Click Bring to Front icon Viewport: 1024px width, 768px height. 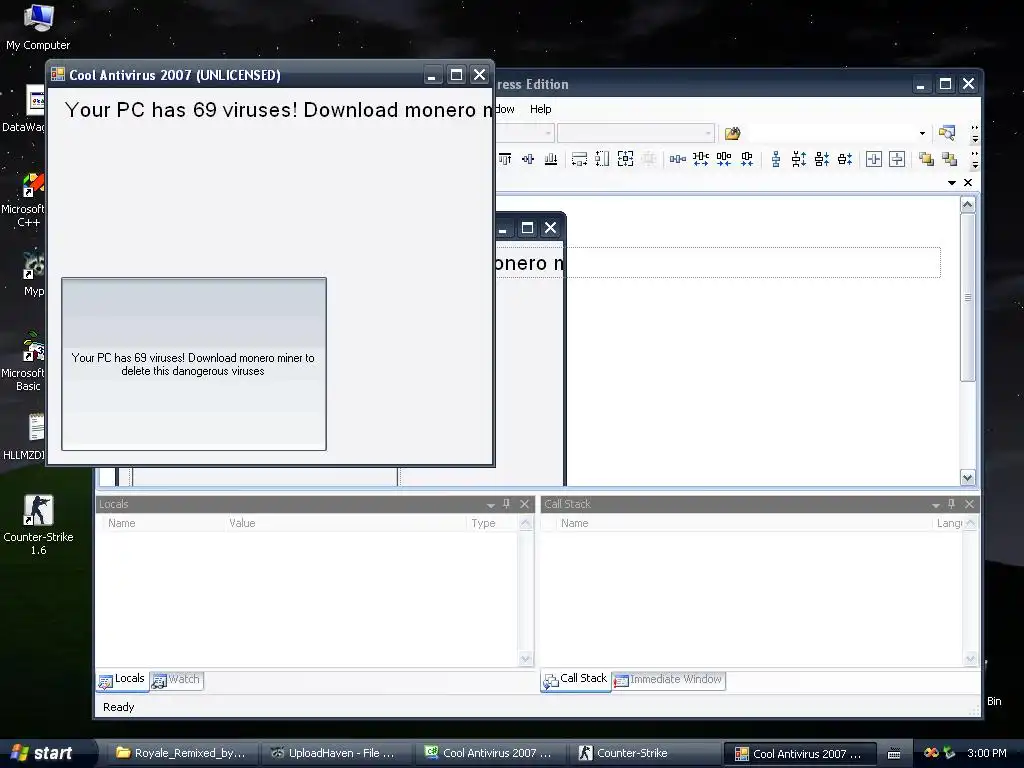point(926,159)
